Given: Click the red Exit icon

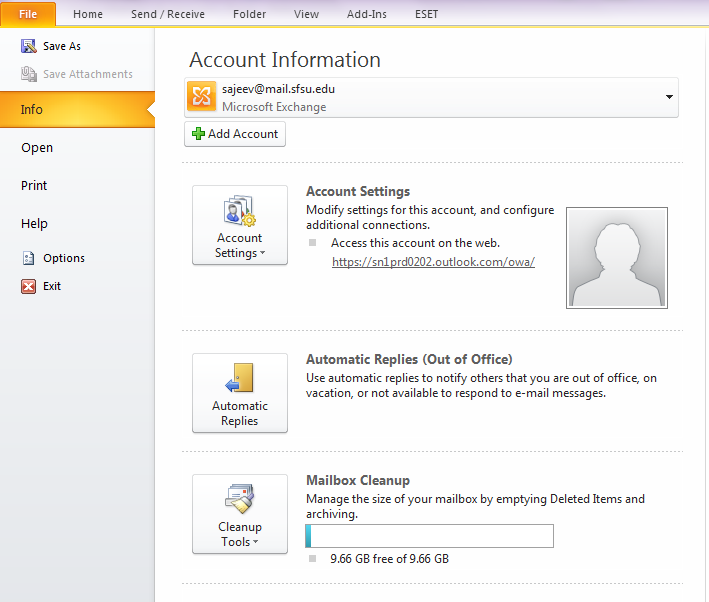Looking at the screenshot, I should (x=28, y=286).
